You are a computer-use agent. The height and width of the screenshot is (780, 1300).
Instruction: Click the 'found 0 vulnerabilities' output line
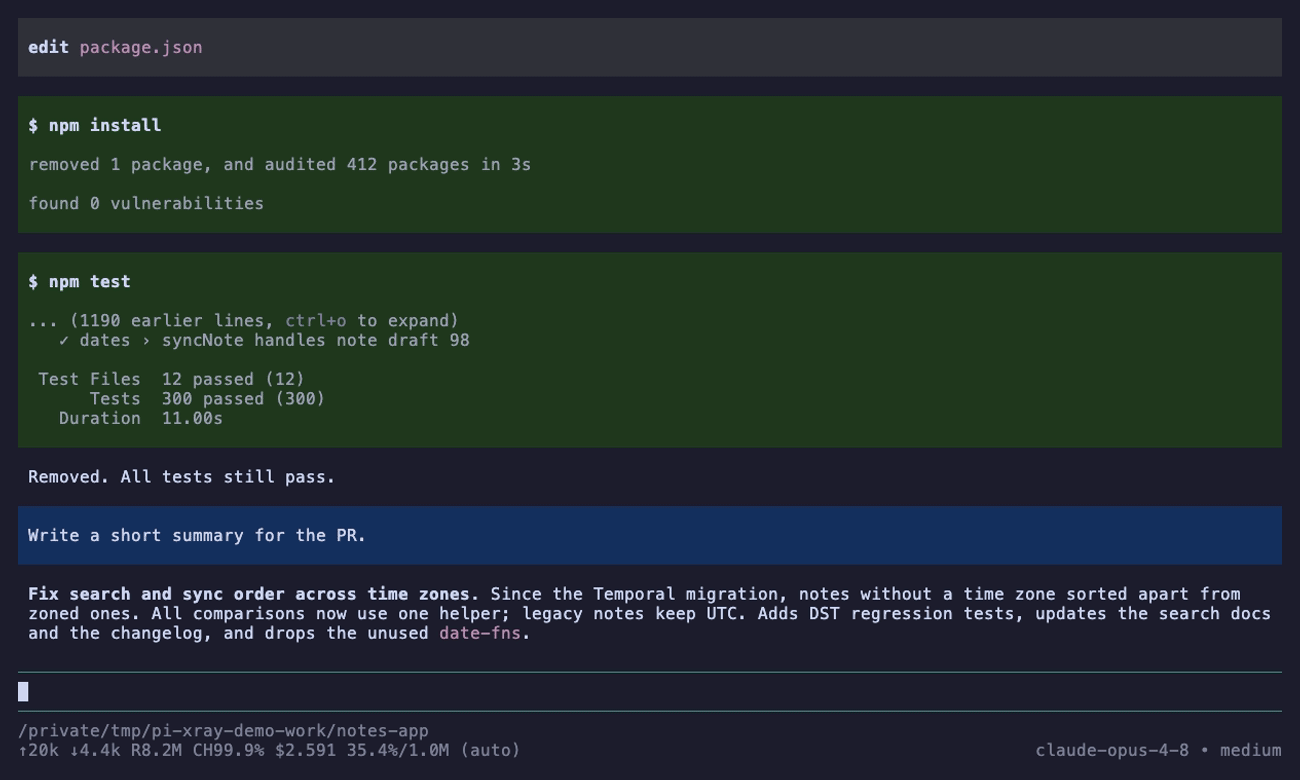pos(146,203)
